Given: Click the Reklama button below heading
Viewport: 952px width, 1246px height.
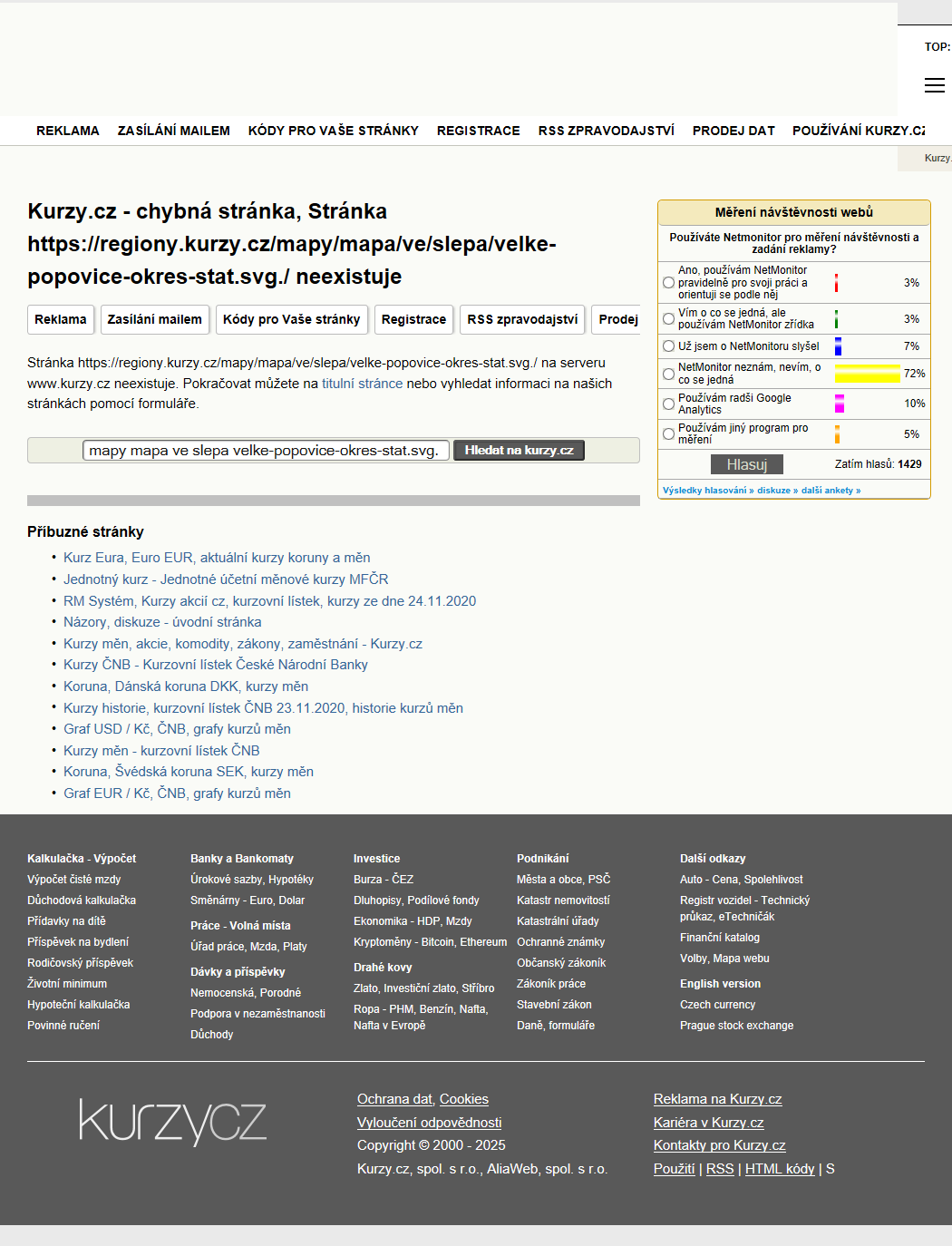Looking at the screenshot, I should coord(61,319).
